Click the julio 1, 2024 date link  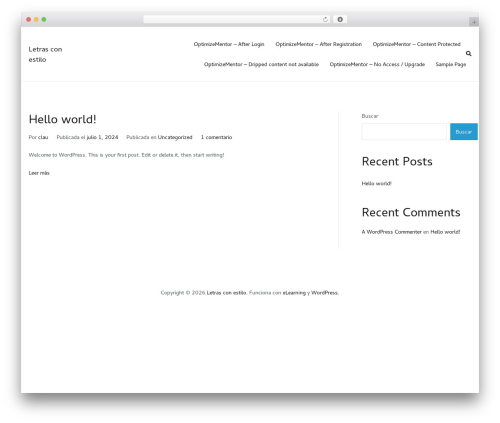pyautogui.click(x=102, y=137)
